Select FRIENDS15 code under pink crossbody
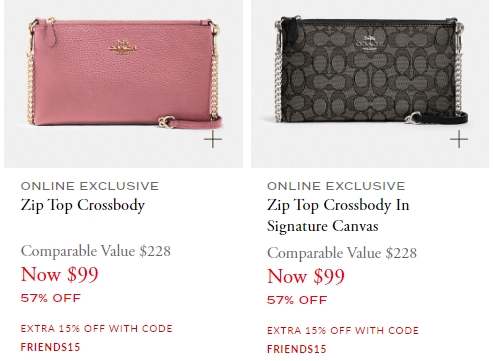Viewport: 493px width, 361px height. [x=50, y=347]
